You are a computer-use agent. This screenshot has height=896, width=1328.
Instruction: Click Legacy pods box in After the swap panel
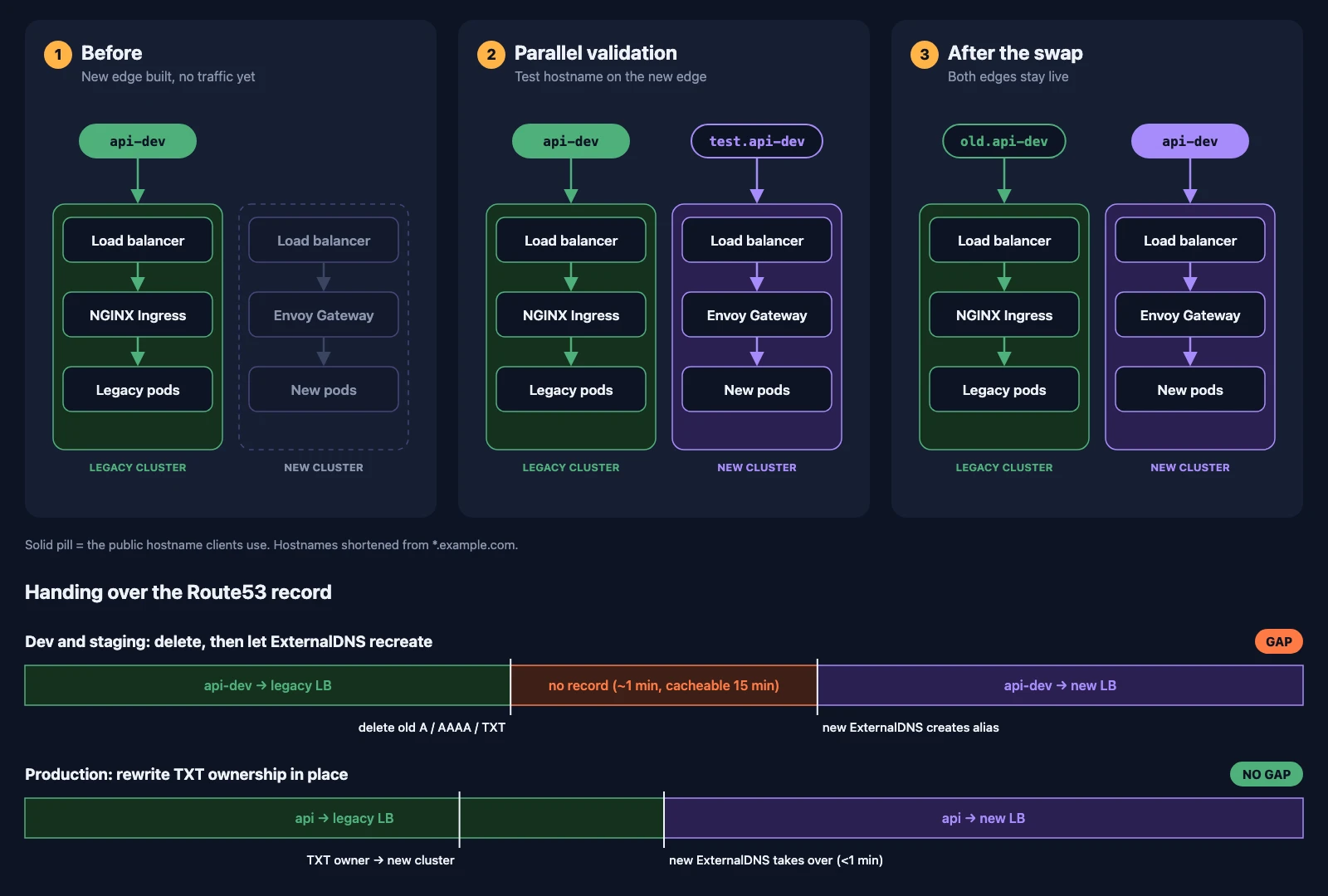click(x=1004, y=390)
